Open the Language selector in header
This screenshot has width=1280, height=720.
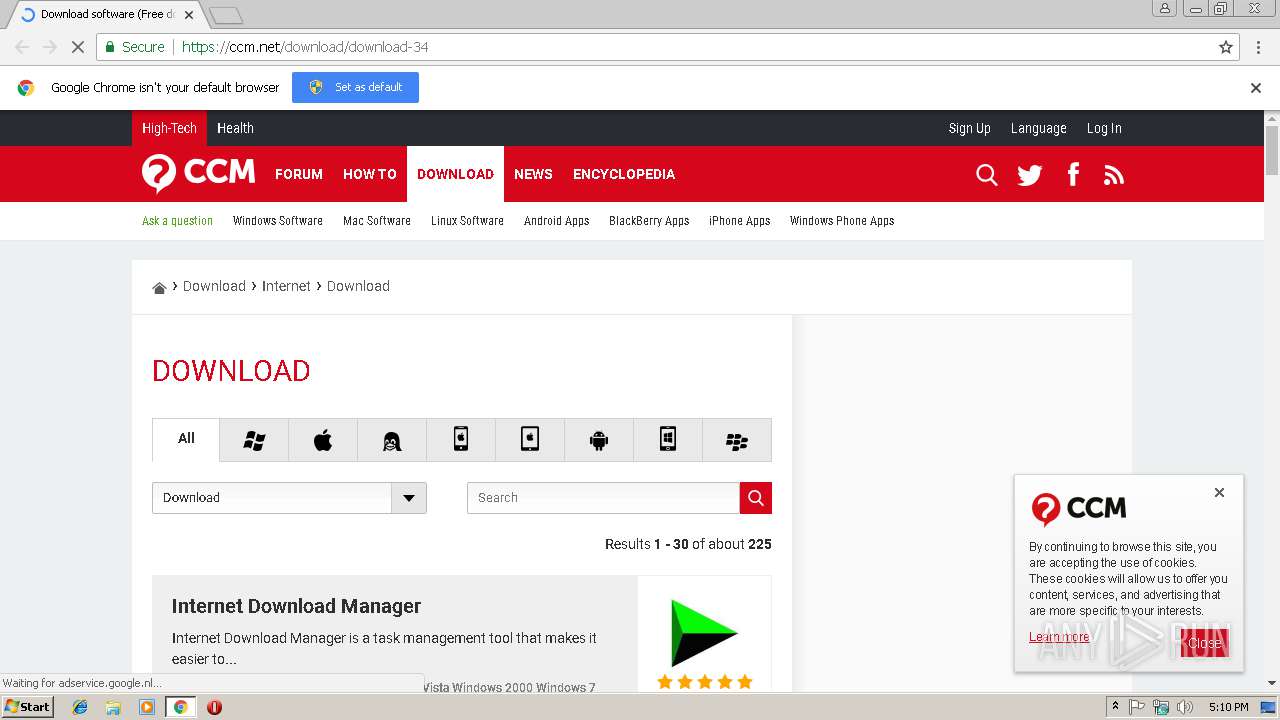(x=1038, y=128)
